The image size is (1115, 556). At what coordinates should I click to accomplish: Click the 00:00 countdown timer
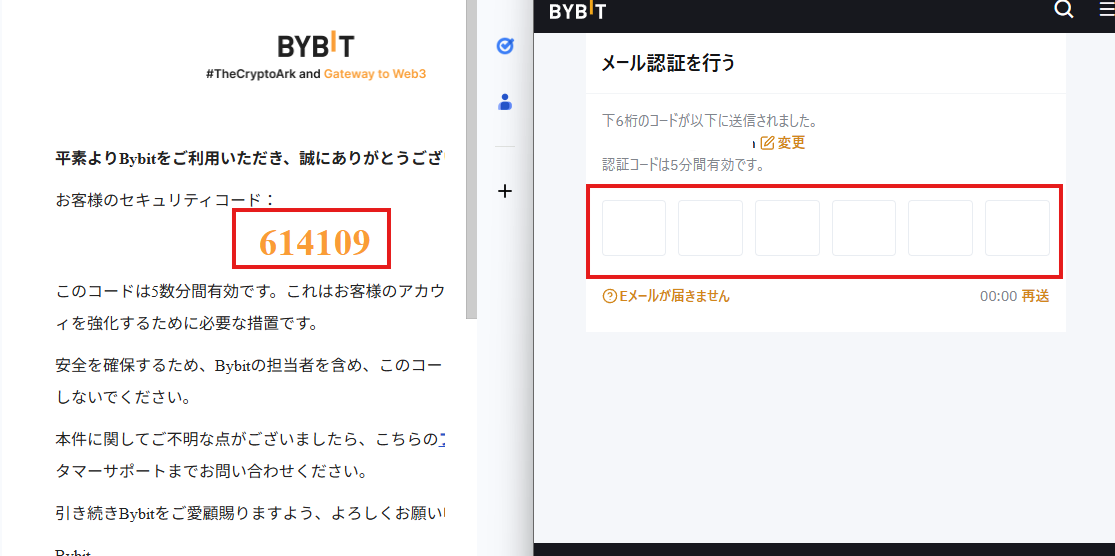998,296
